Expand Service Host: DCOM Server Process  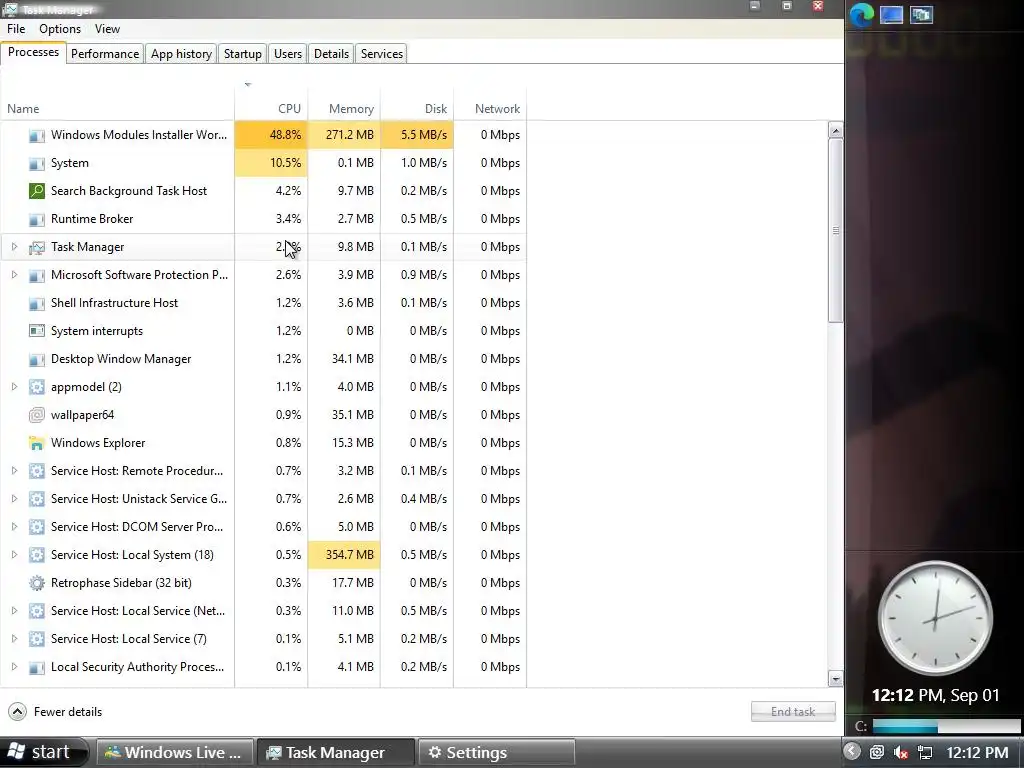[14, 527]
